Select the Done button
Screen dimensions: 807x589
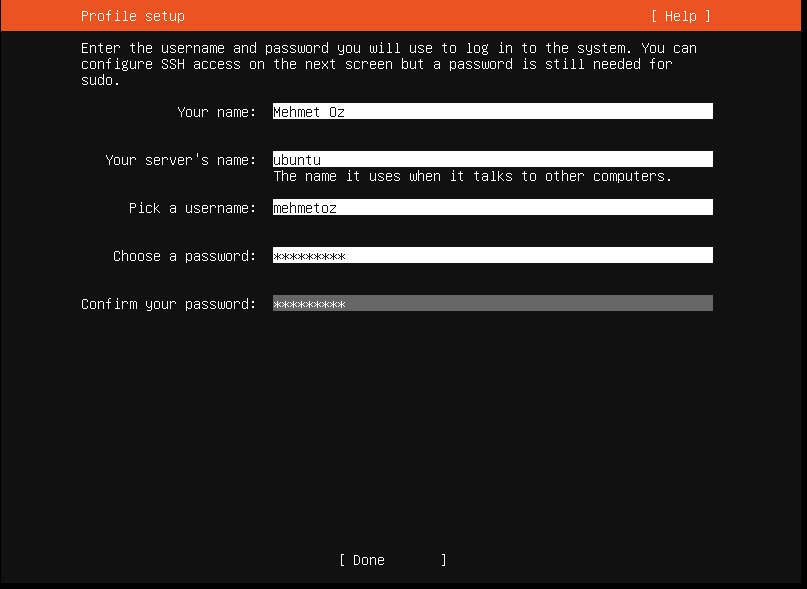(393, 560)
